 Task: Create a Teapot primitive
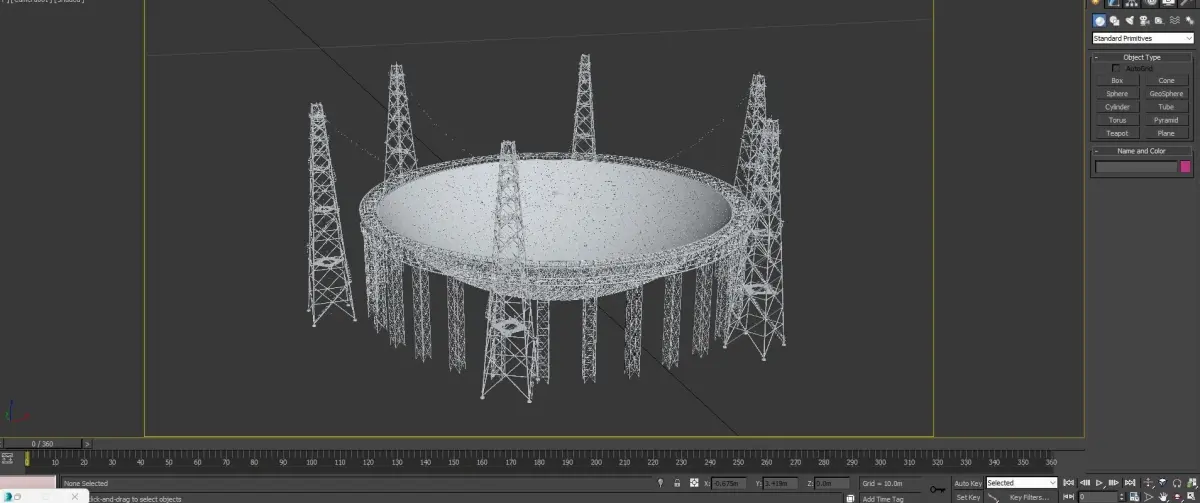point(1117,133)
